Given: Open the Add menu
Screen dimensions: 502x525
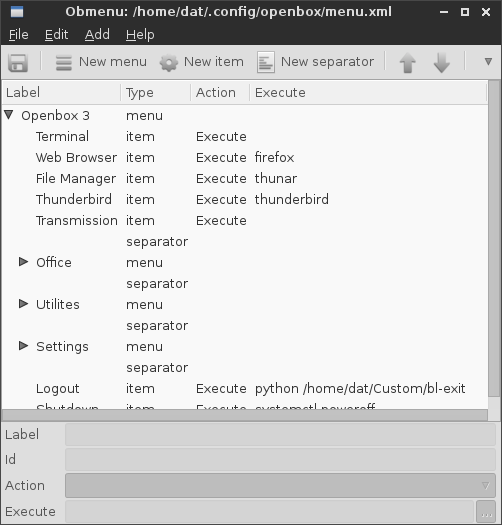Looking at the screenshot, I should [x=97, y=34].
